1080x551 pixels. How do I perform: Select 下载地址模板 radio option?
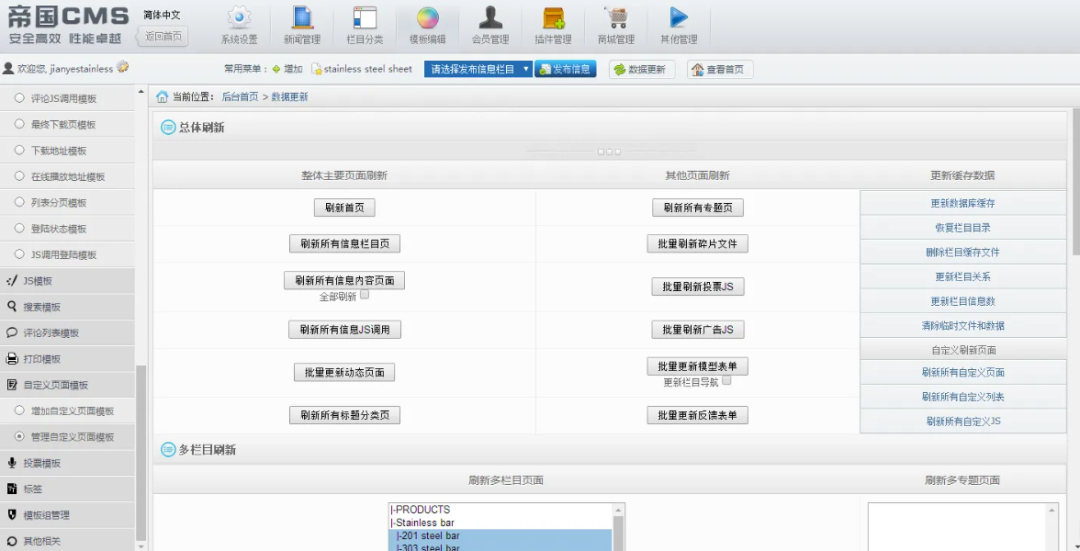point(19,150)
